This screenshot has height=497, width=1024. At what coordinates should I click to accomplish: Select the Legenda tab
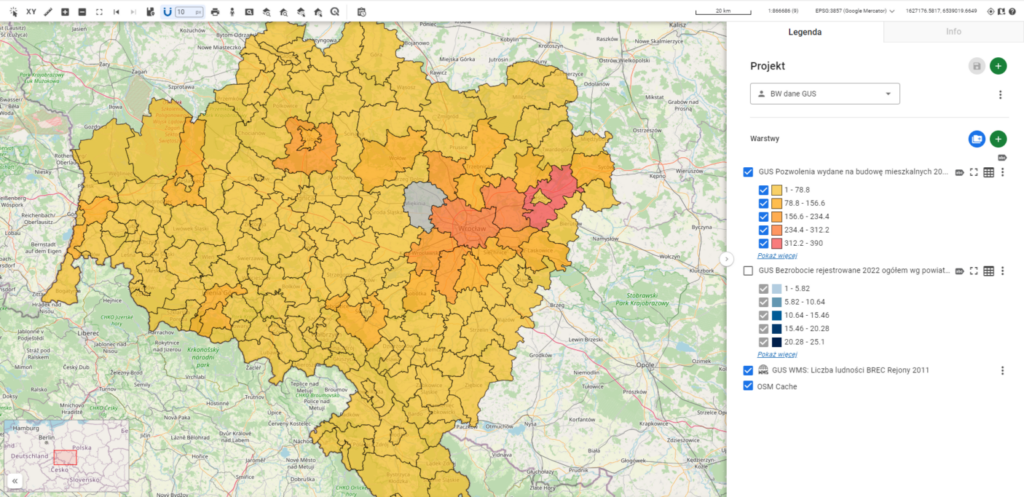pyautogui.click(x=805, y=32)
